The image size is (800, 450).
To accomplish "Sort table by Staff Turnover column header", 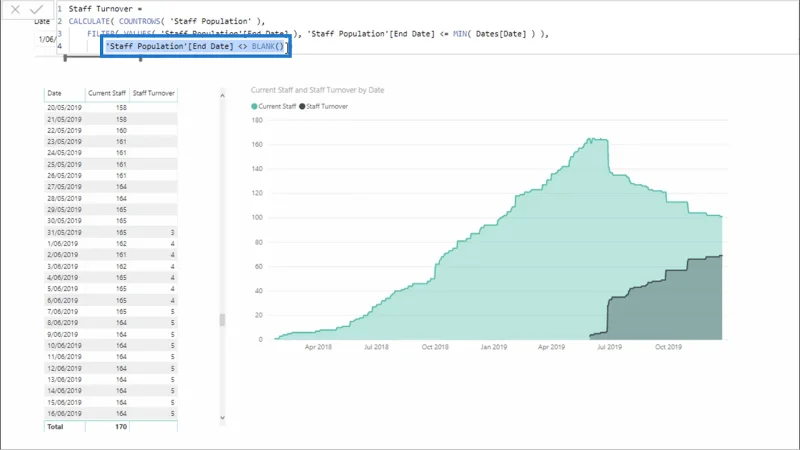I will click(154, 93).
